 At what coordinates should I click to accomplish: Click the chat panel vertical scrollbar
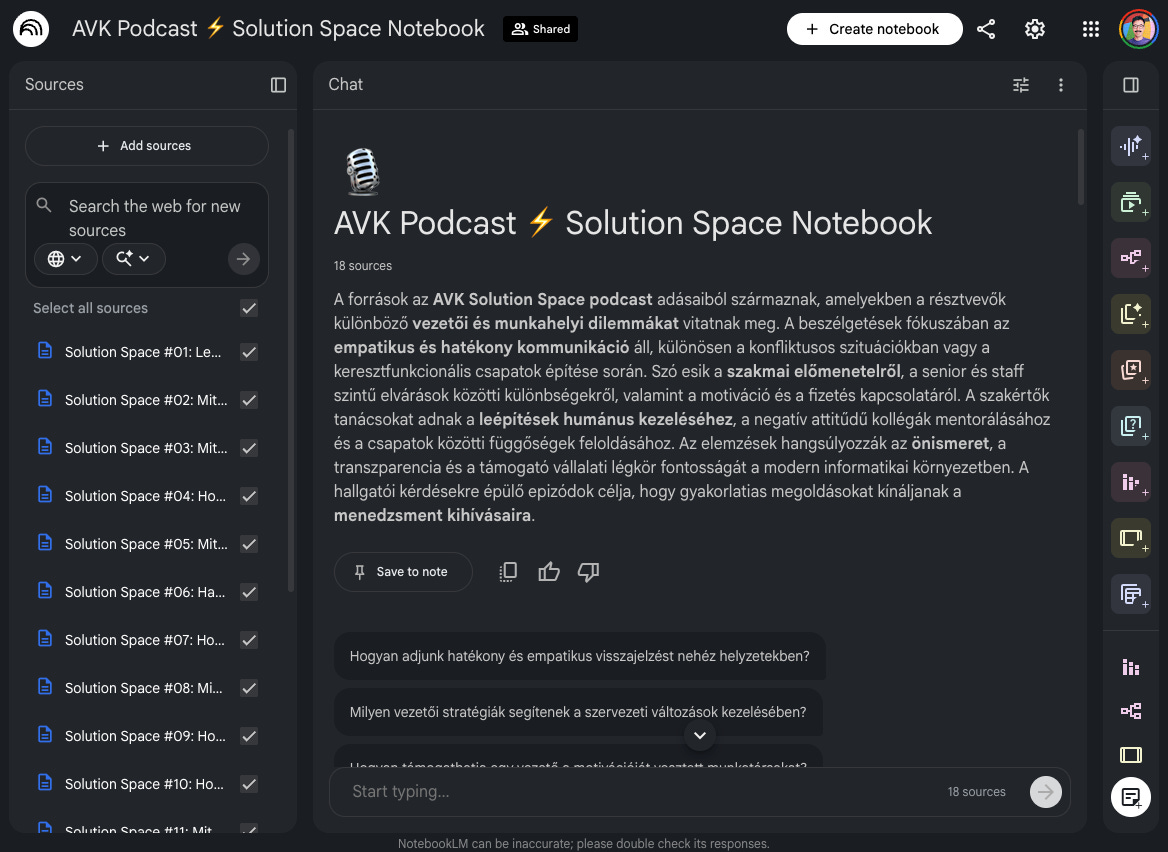[x=1081, y=168]
